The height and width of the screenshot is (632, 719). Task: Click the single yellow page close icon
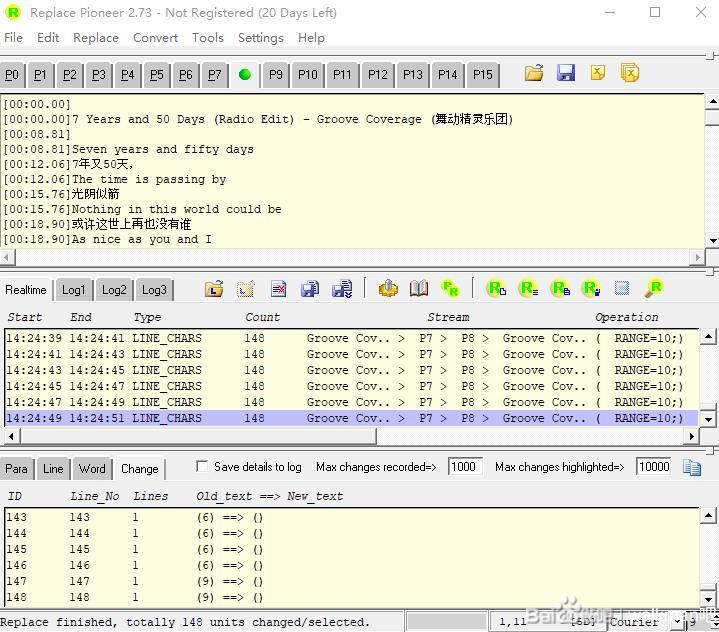pos(597,72)
